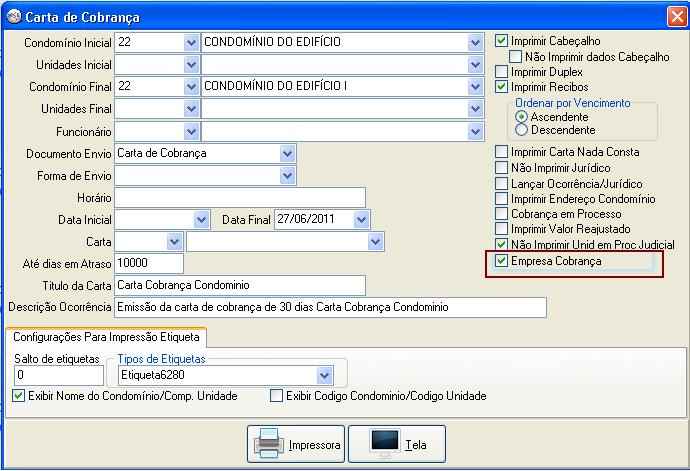Open the Documento Envio dropdown
Image resolution: width=690 pixels, height=471 pixels.
click(288, 153)
